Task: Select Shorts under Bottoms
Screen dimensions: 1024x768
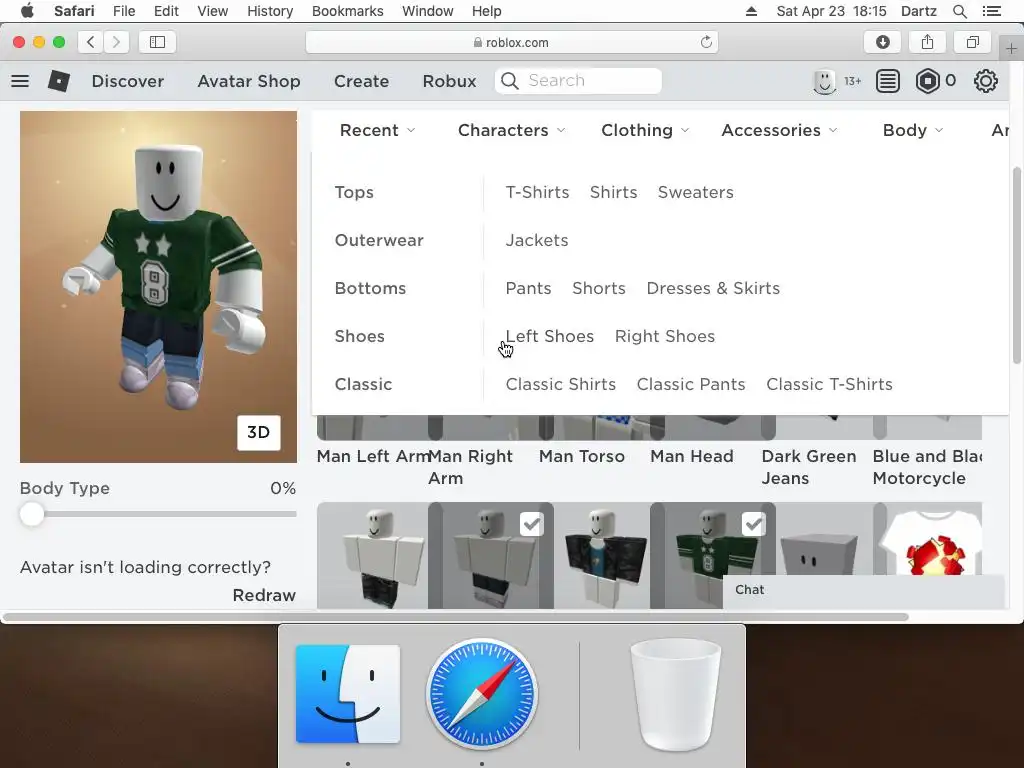Action: 599,289
